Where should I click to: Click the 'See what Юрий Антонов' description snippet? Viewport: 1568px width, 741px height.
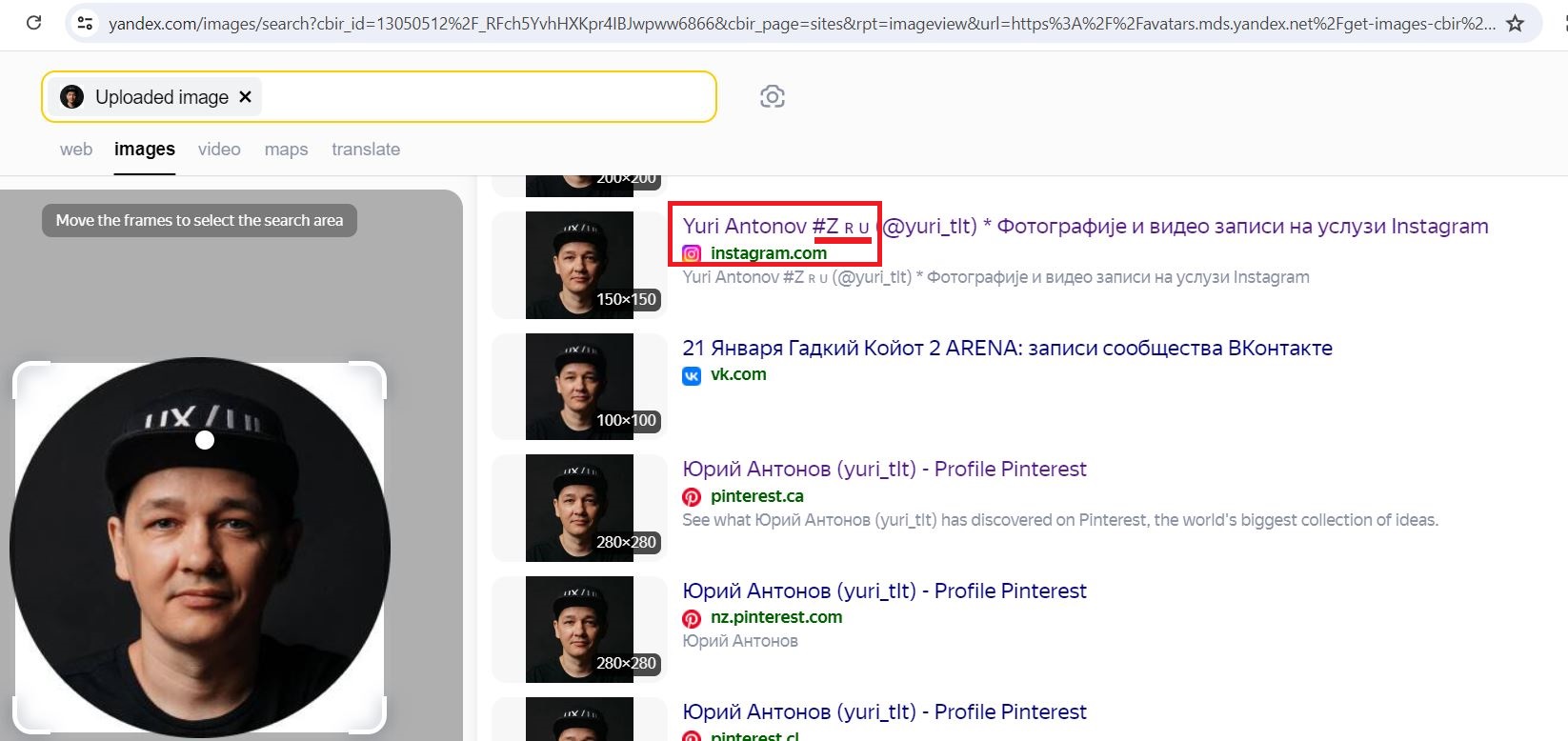point(1060,520)
